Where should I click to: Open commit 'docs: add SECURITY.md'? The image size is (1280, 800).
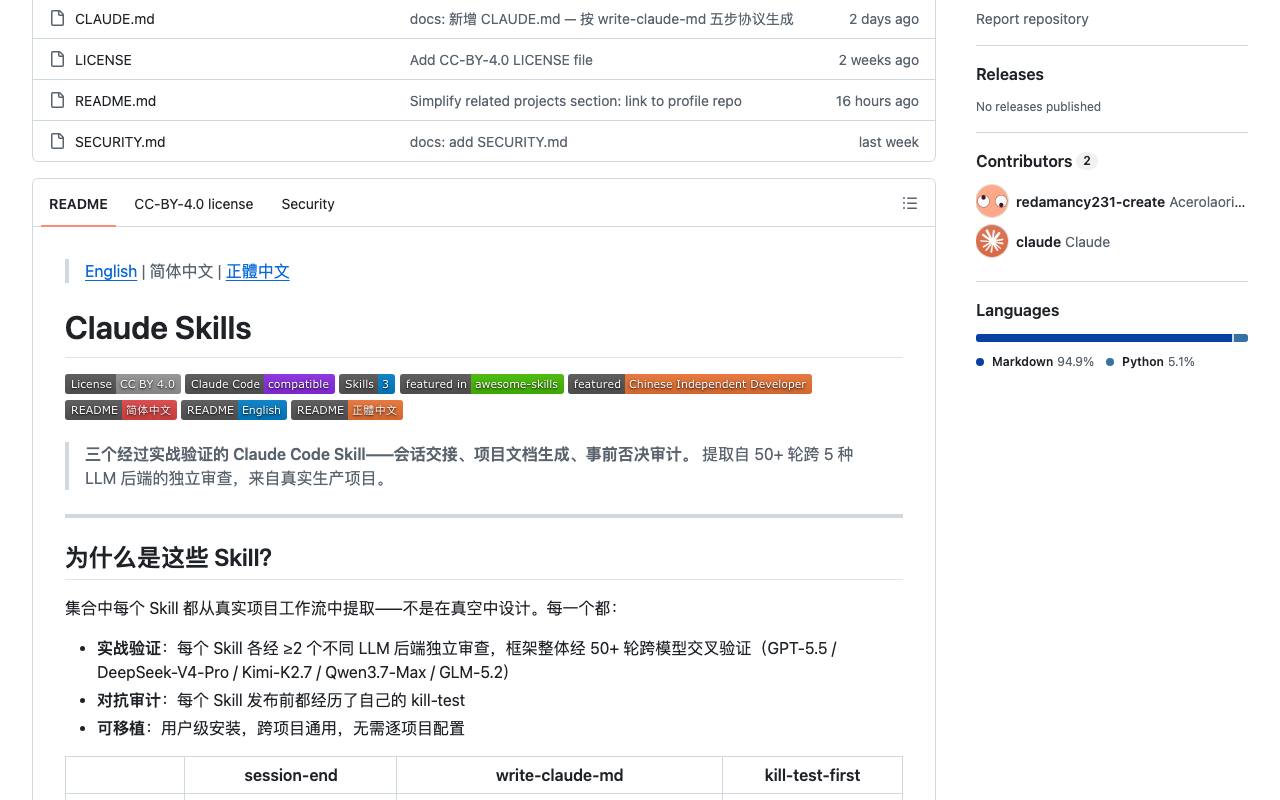click(x=489, y=142)
